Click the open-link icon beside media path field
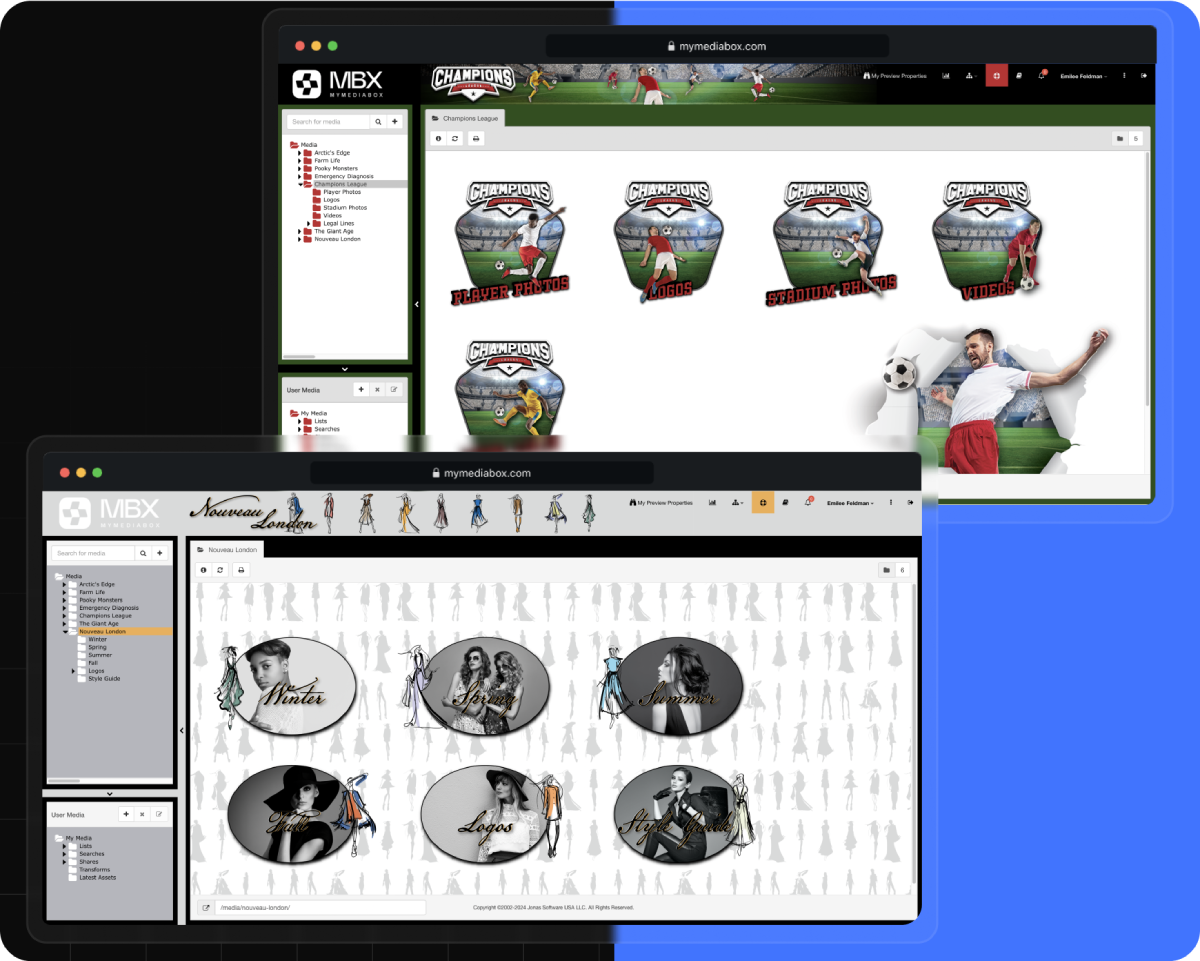 click(x=206, y=908)
